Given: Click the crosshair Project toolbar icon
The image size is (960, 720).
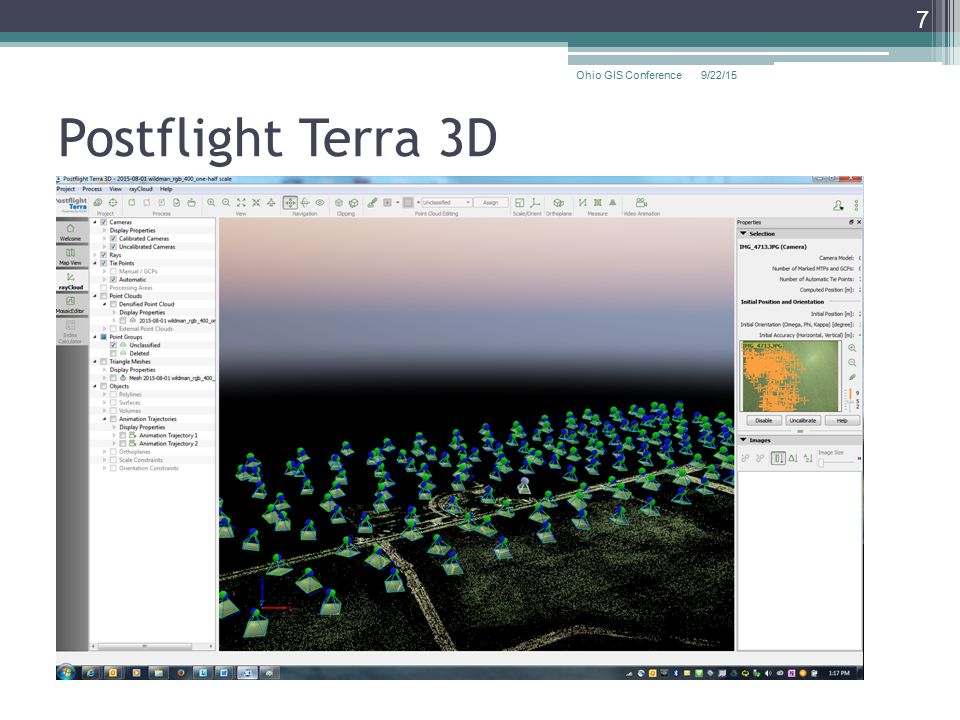Looking at the screenshot, I should [x=113, y=203].
